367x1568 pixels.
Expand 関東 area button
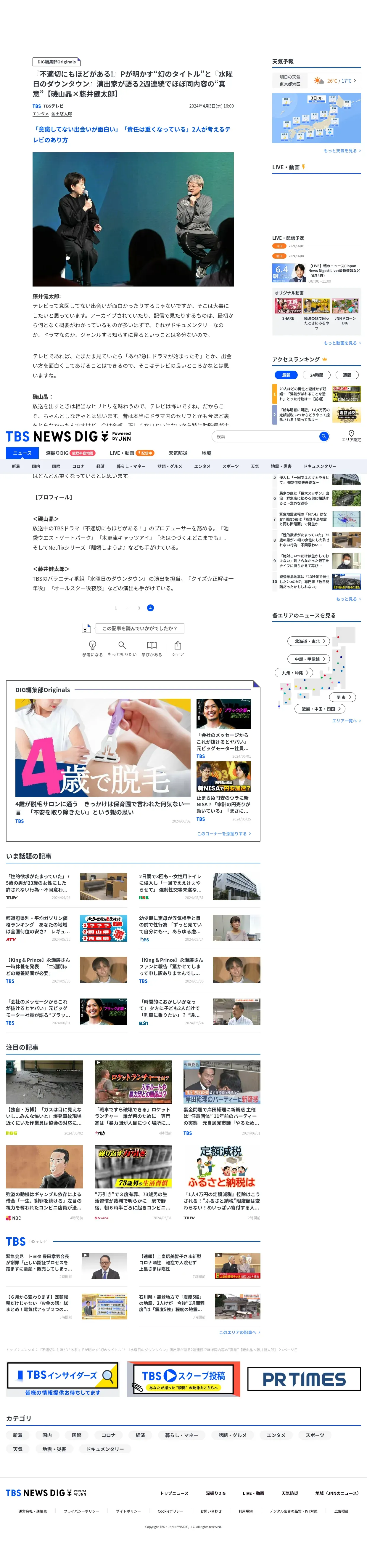[x=343, y=697]
